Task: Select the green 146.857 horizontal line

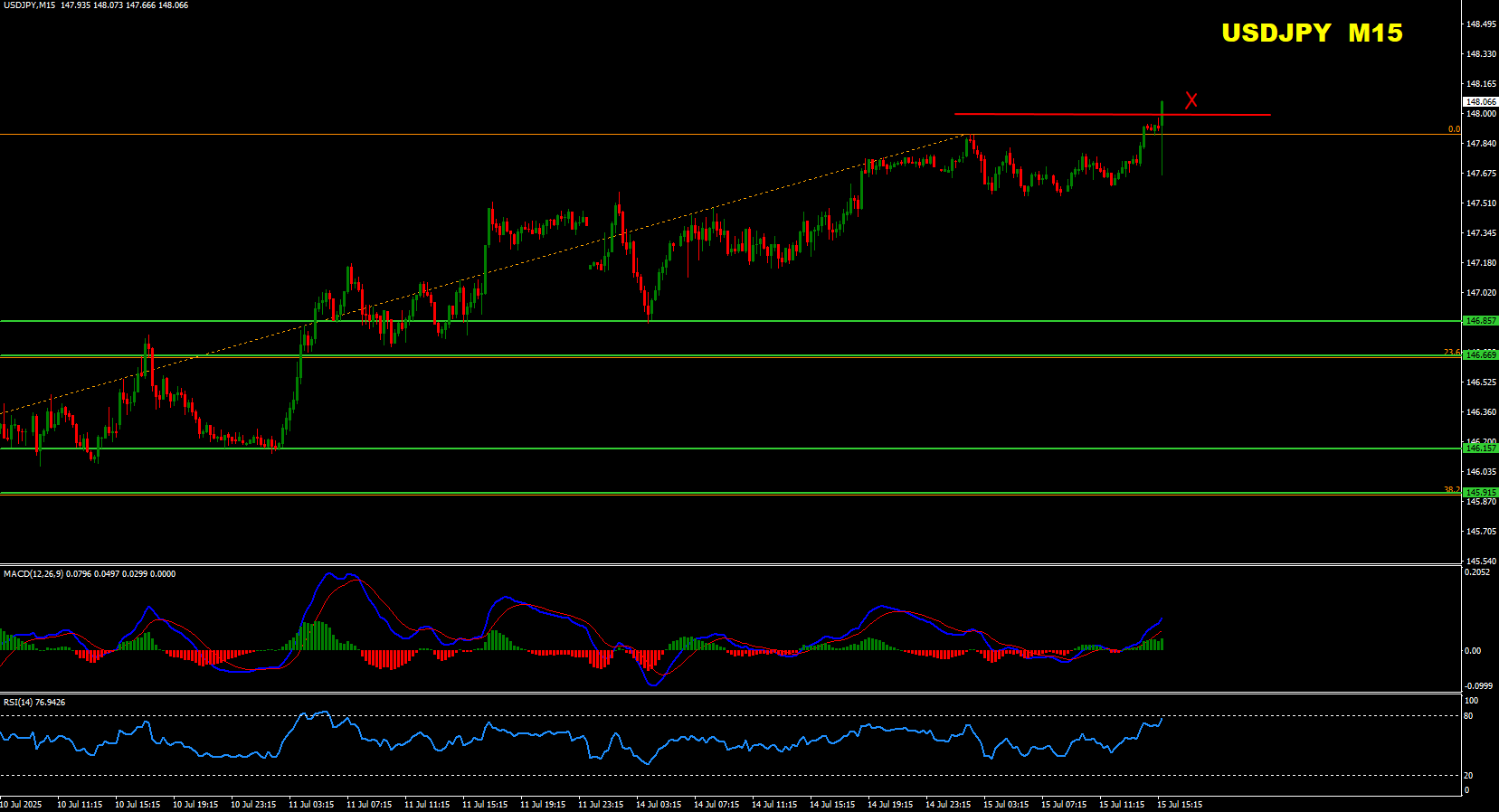Action: 724,321
